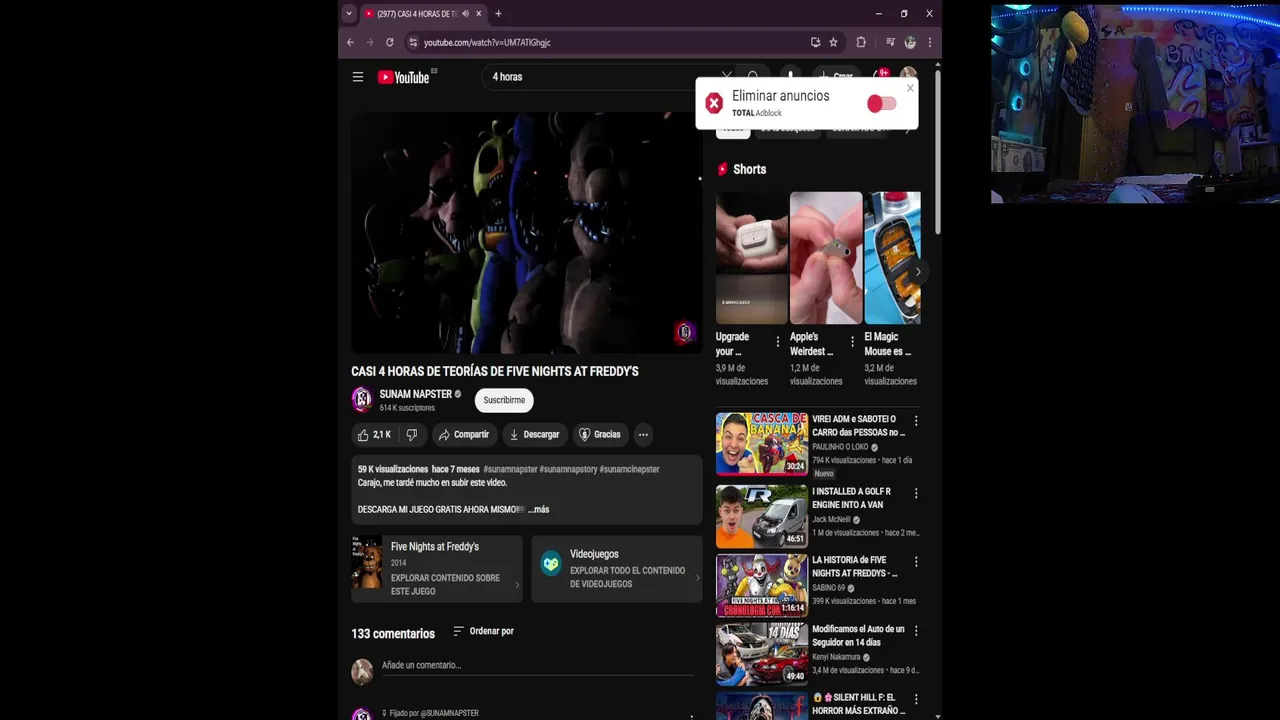Click the browser back arrow
The image size is (1280, 720).
click(x=350, y=42)
